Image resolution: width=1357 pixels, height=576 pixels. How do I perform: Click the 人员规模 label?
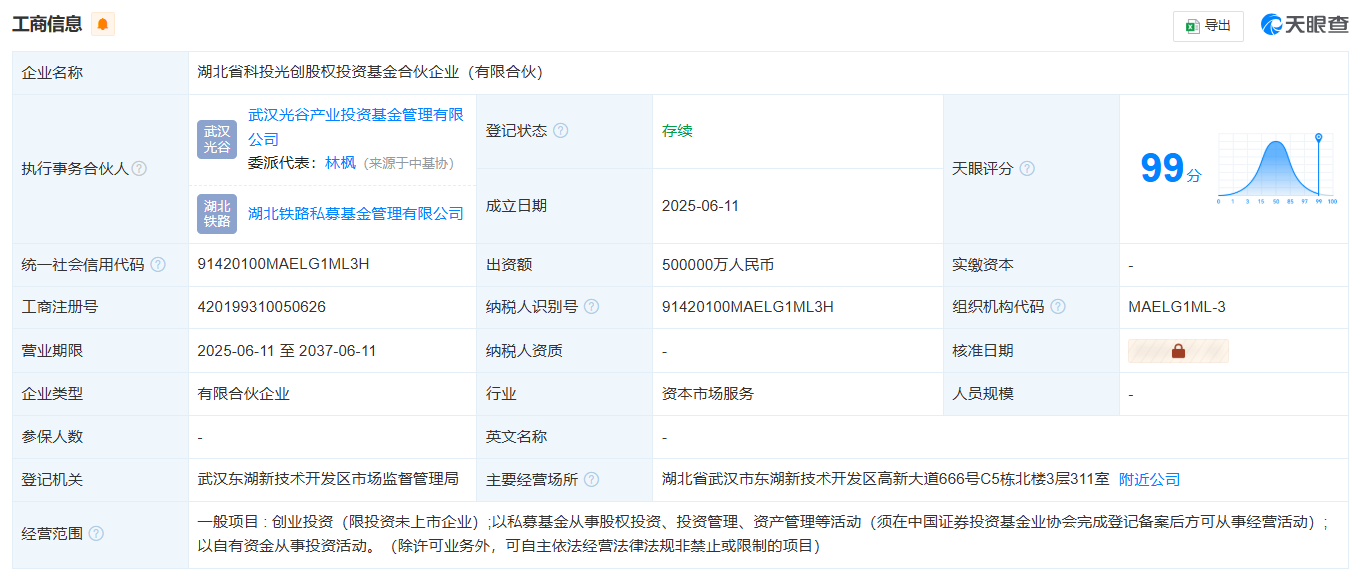coord(983,394)
